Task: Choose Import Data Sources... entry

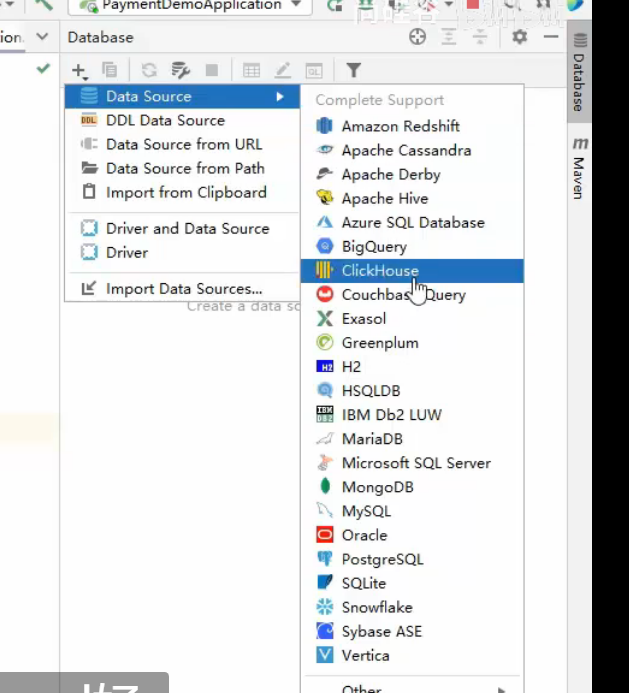Action: tap(182, 289)
